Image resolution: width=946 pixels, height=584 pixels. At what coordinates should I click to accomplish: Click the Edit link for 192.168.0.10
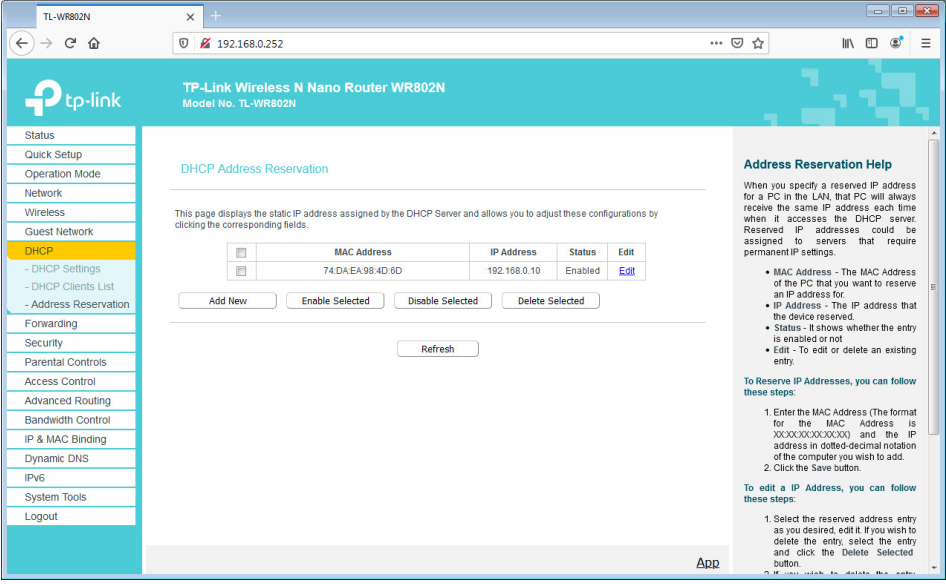click(x=627, y=271)
